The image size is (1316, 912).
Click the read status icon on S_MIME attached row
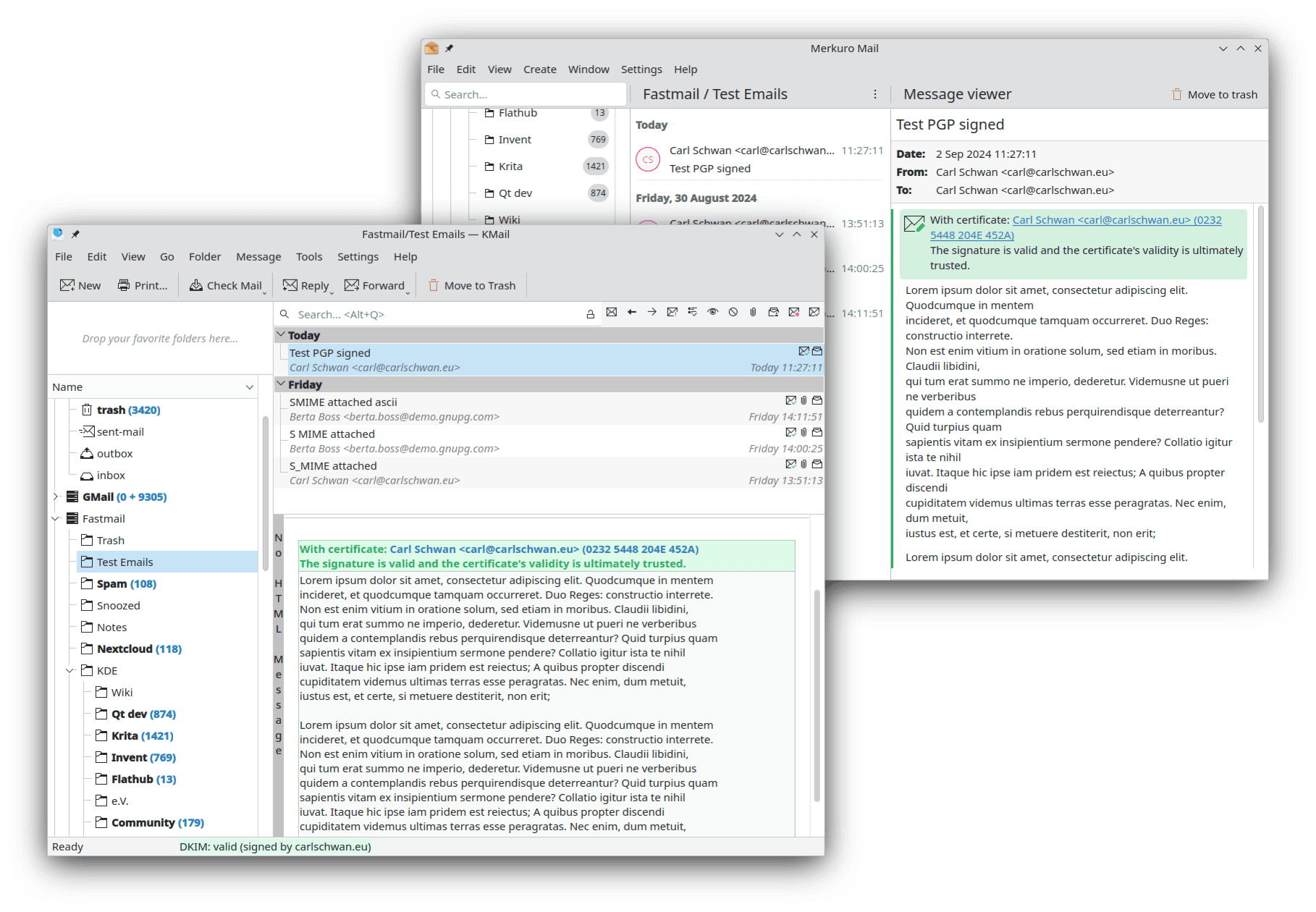coord(817,464)
